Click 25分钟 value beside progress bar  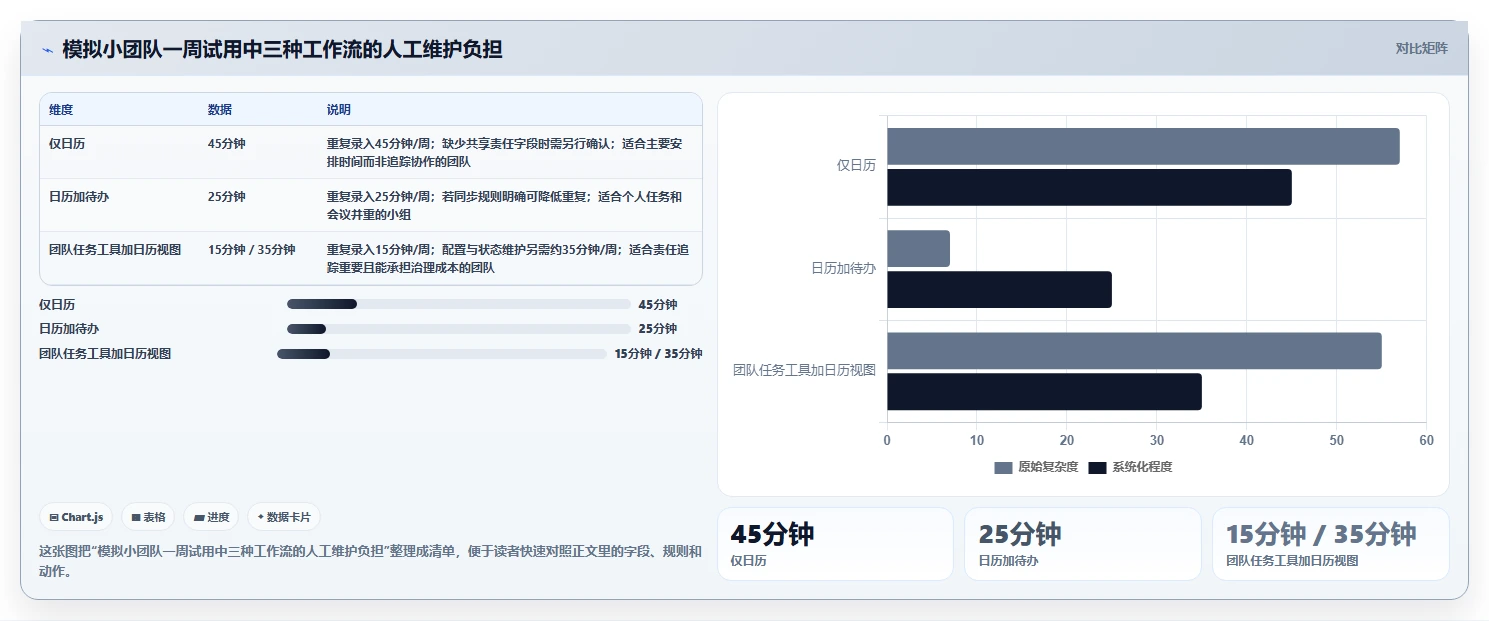click(658, 329)
